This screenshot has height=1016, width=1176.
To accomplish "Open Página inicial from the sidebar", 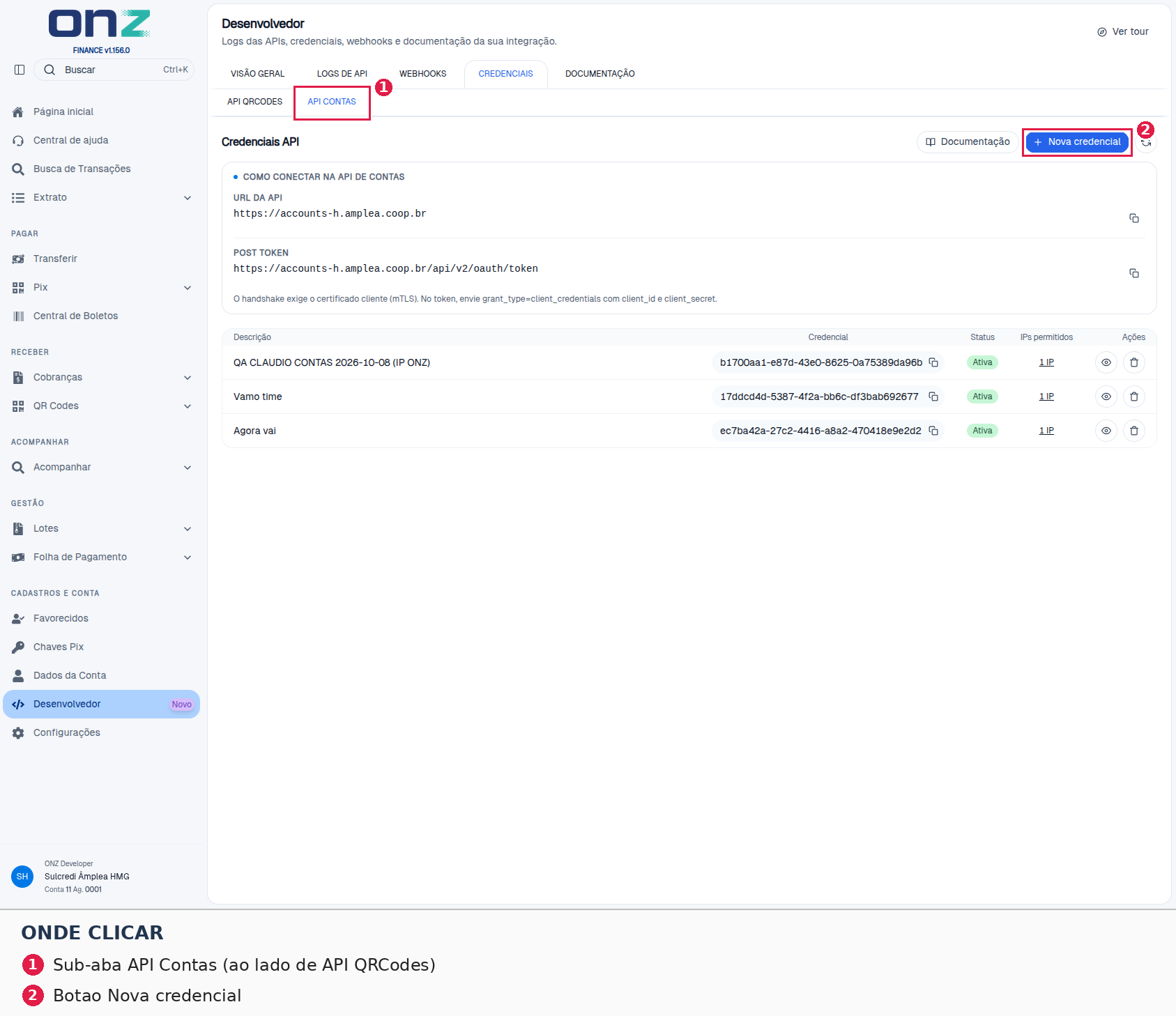I will 101,111.
